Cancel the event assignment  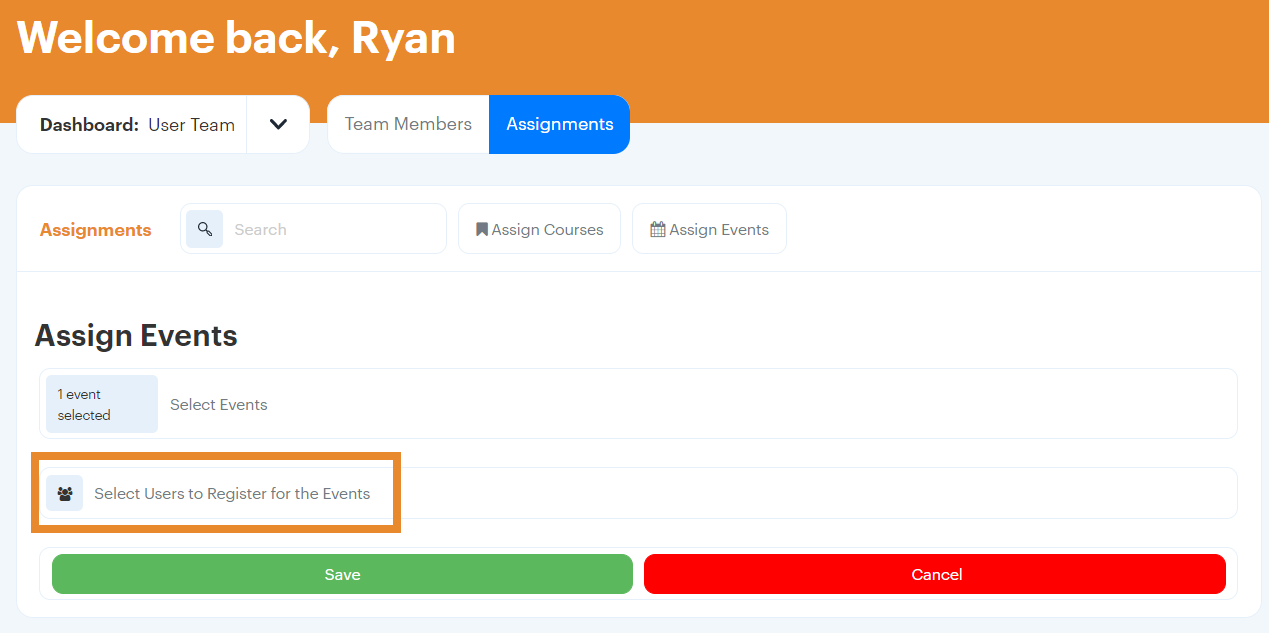coord(935,574)
